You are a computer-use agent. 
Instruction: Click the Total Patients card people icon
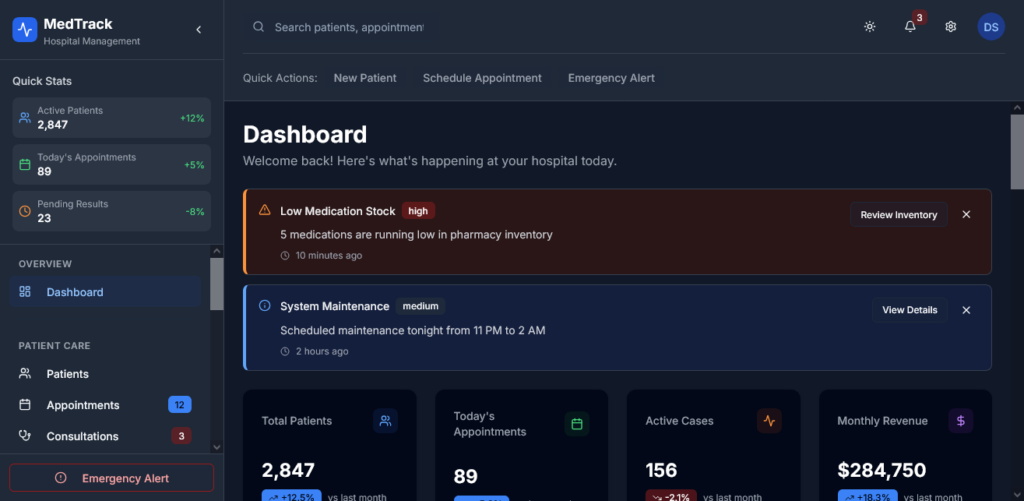pos(385,422)
